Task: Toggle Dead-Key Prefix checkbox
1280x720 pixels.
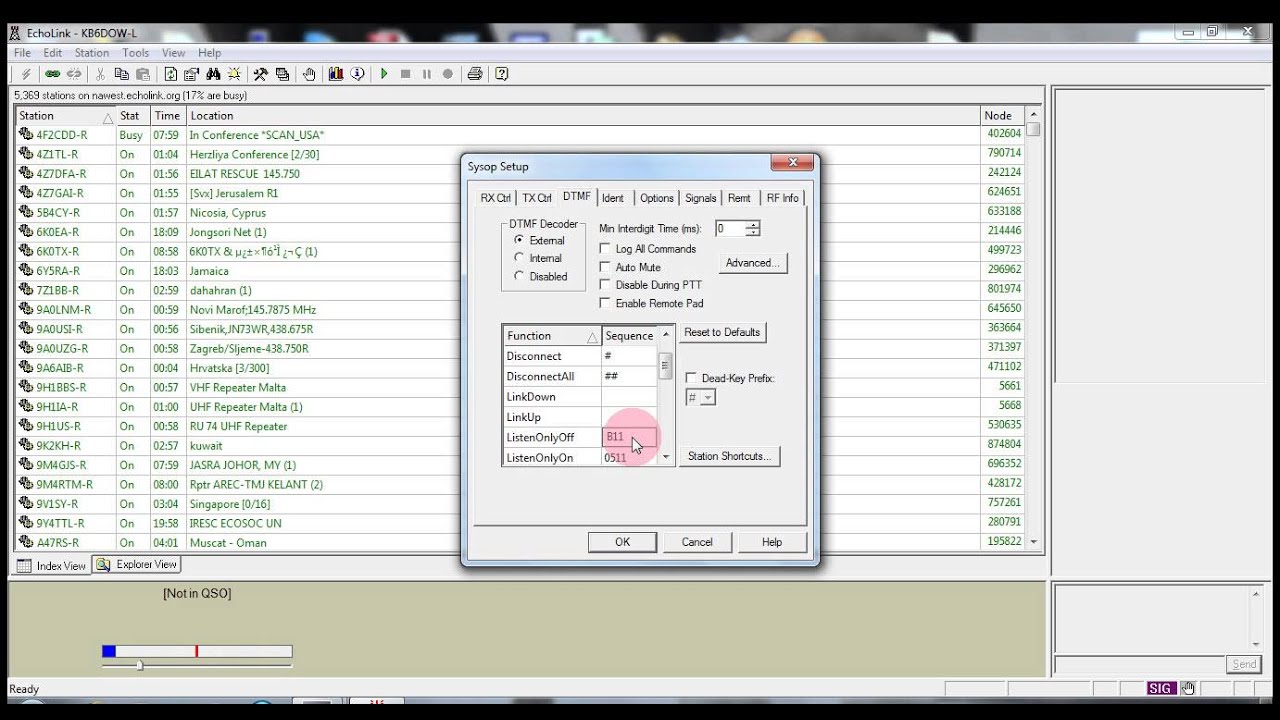Action: (x=691, y=378)
